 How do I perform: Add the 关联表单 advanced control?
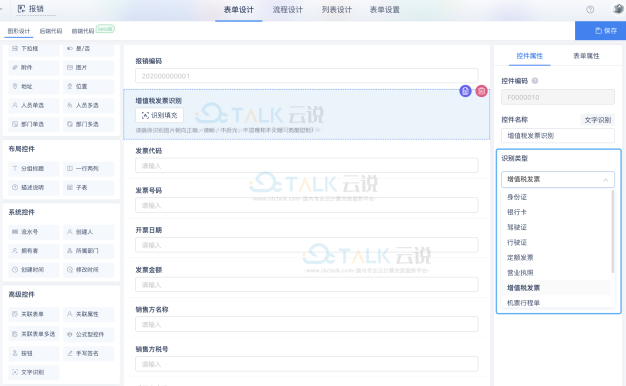click(34, 314)
